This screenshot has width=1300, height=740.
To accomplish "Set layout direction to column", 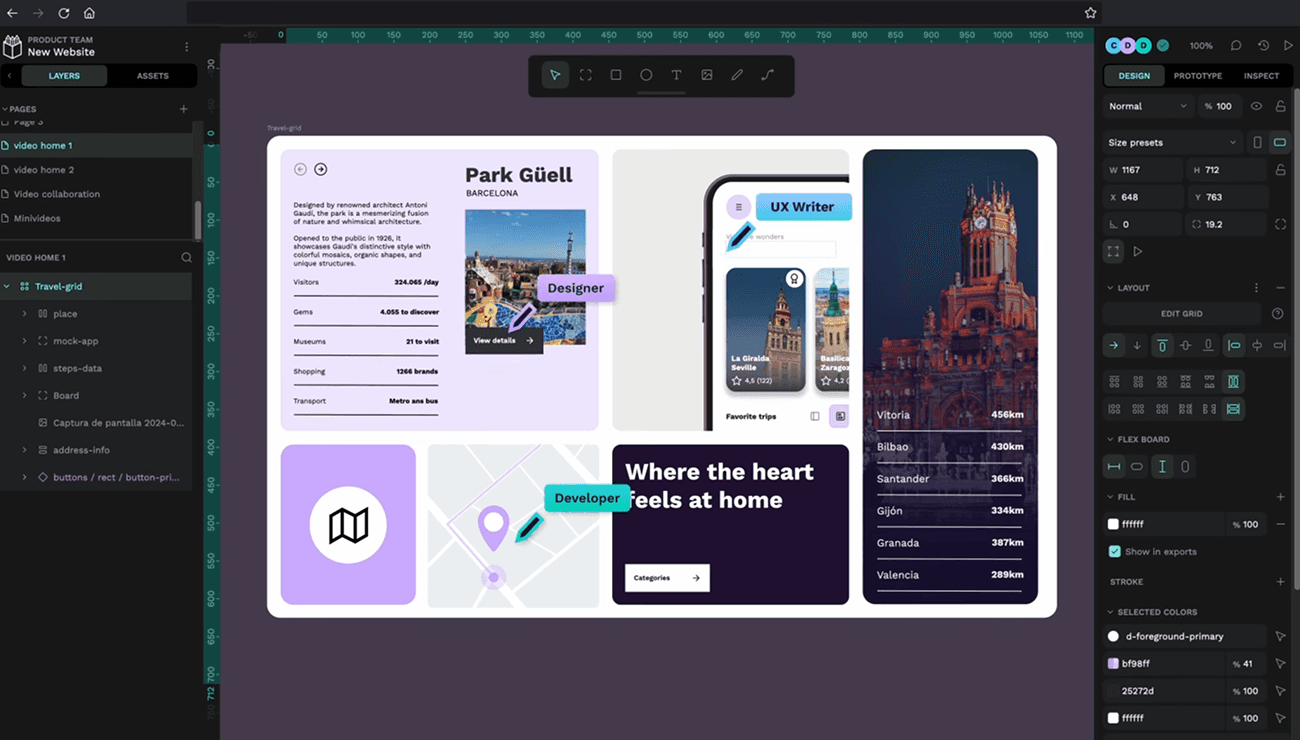I will coord(1137,345).
